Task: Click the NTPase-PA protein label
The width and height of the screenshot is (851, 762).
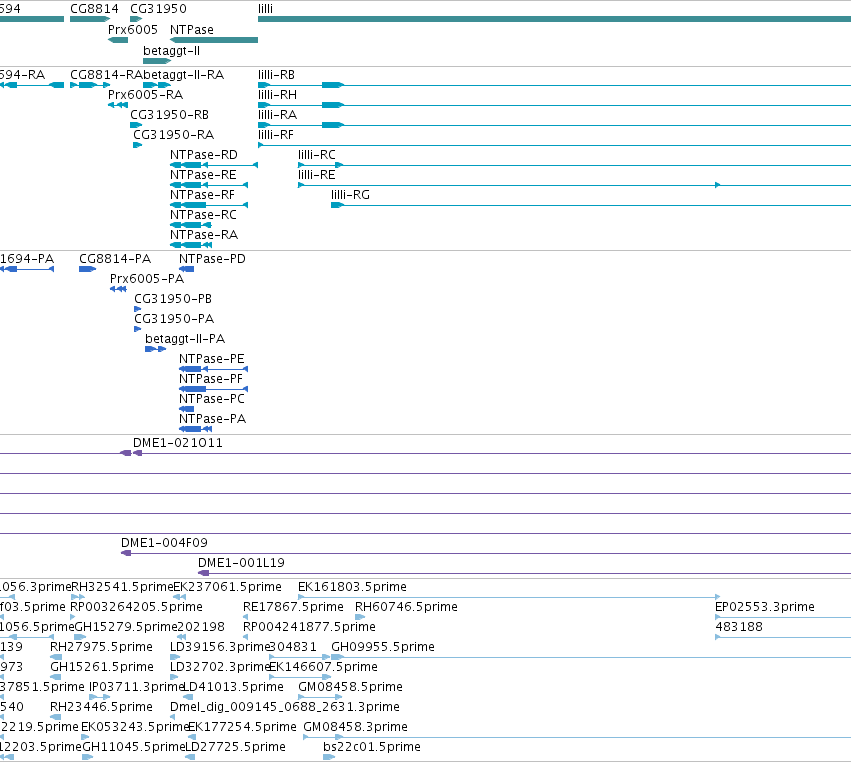Action: [212, 419]
